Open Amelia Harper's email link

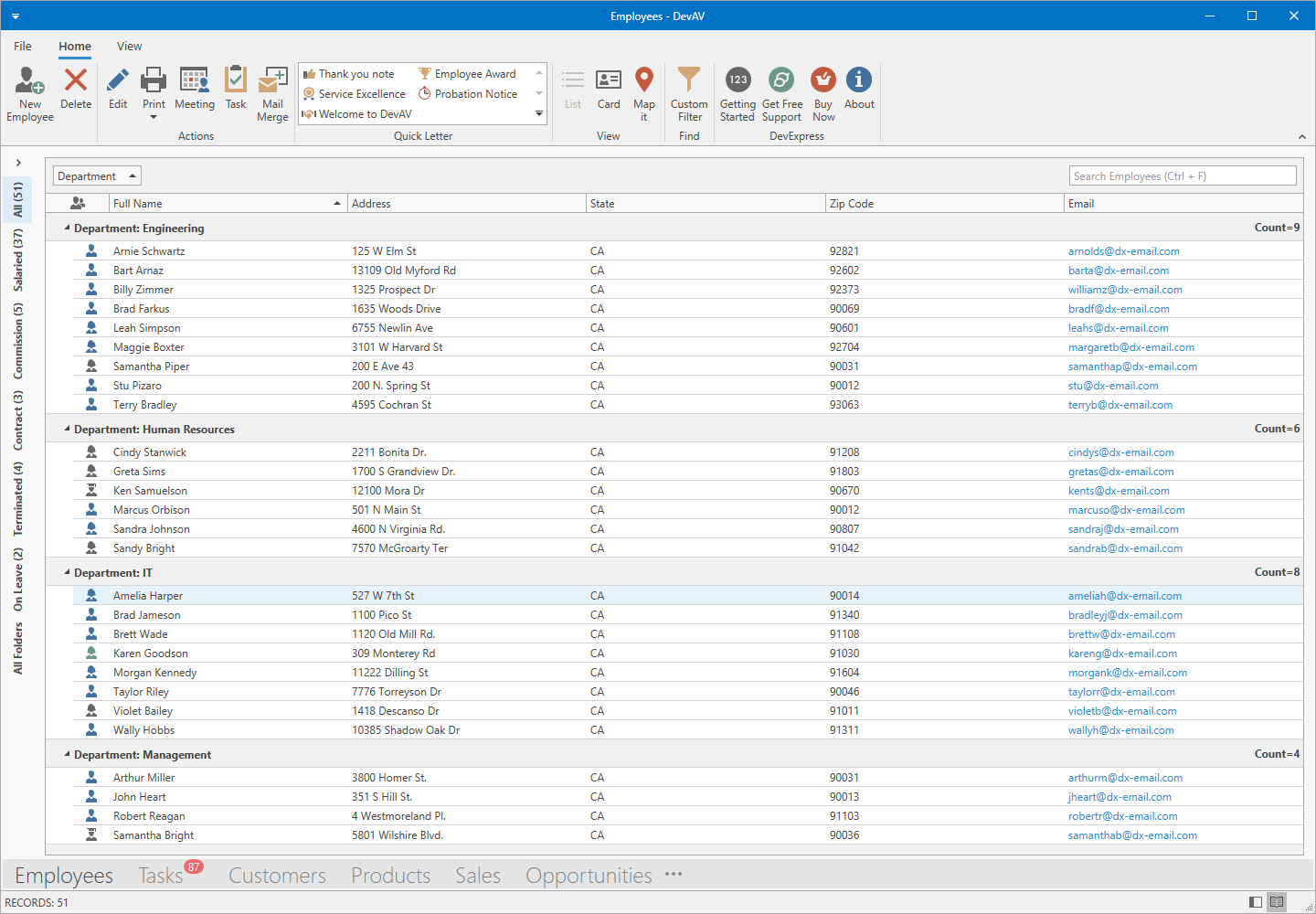tap(1125, 595)
